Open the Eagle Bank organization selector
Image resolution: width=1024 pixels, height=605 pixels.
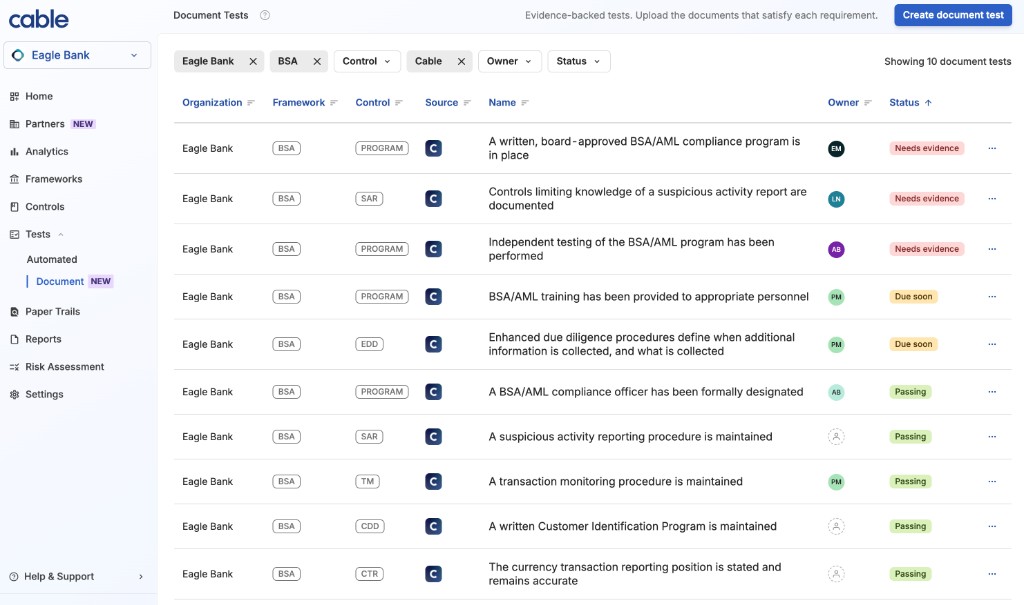[x=77, y=55]
